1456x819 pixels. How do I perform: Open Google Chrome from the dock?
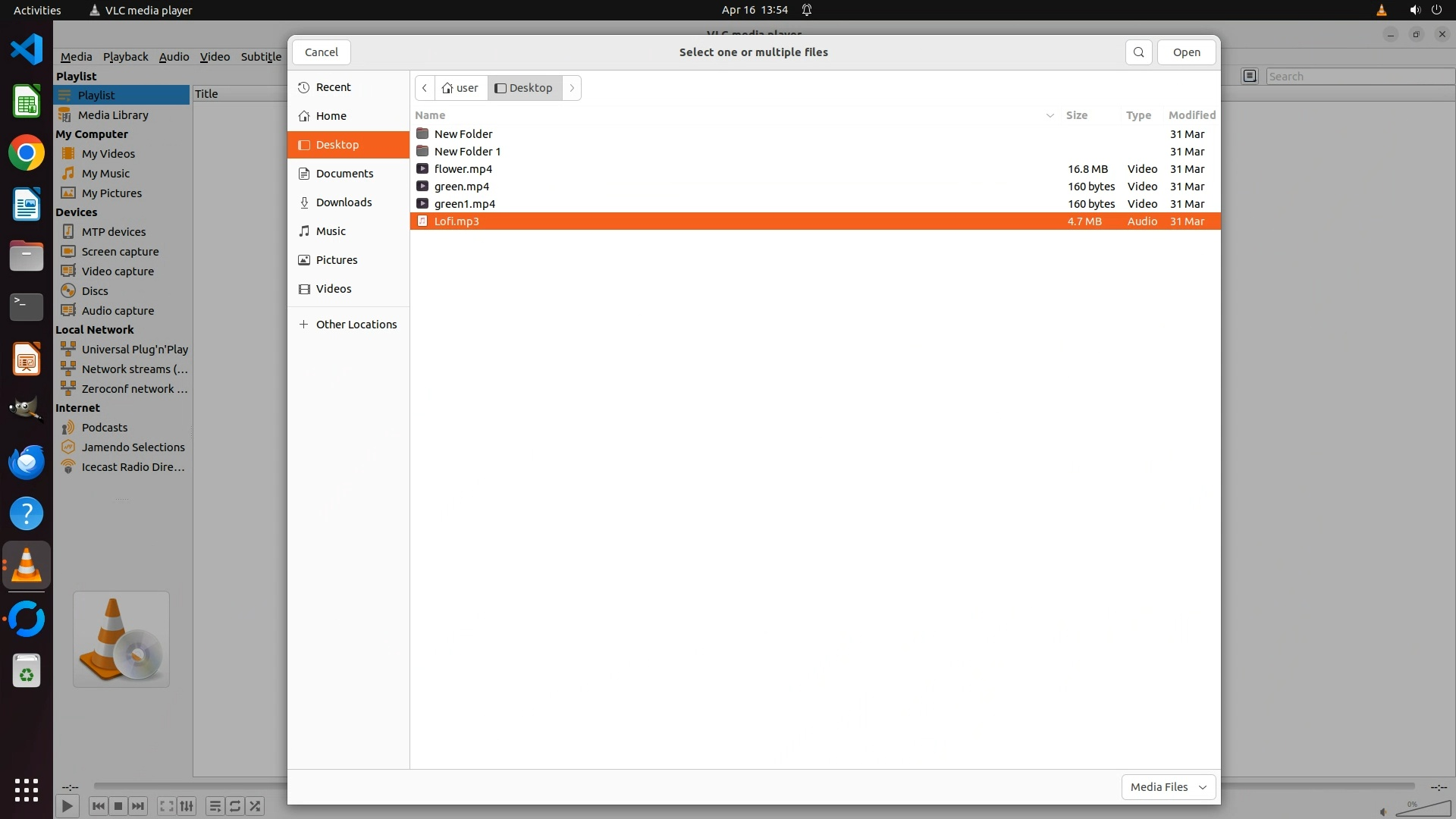pos(27,153)
